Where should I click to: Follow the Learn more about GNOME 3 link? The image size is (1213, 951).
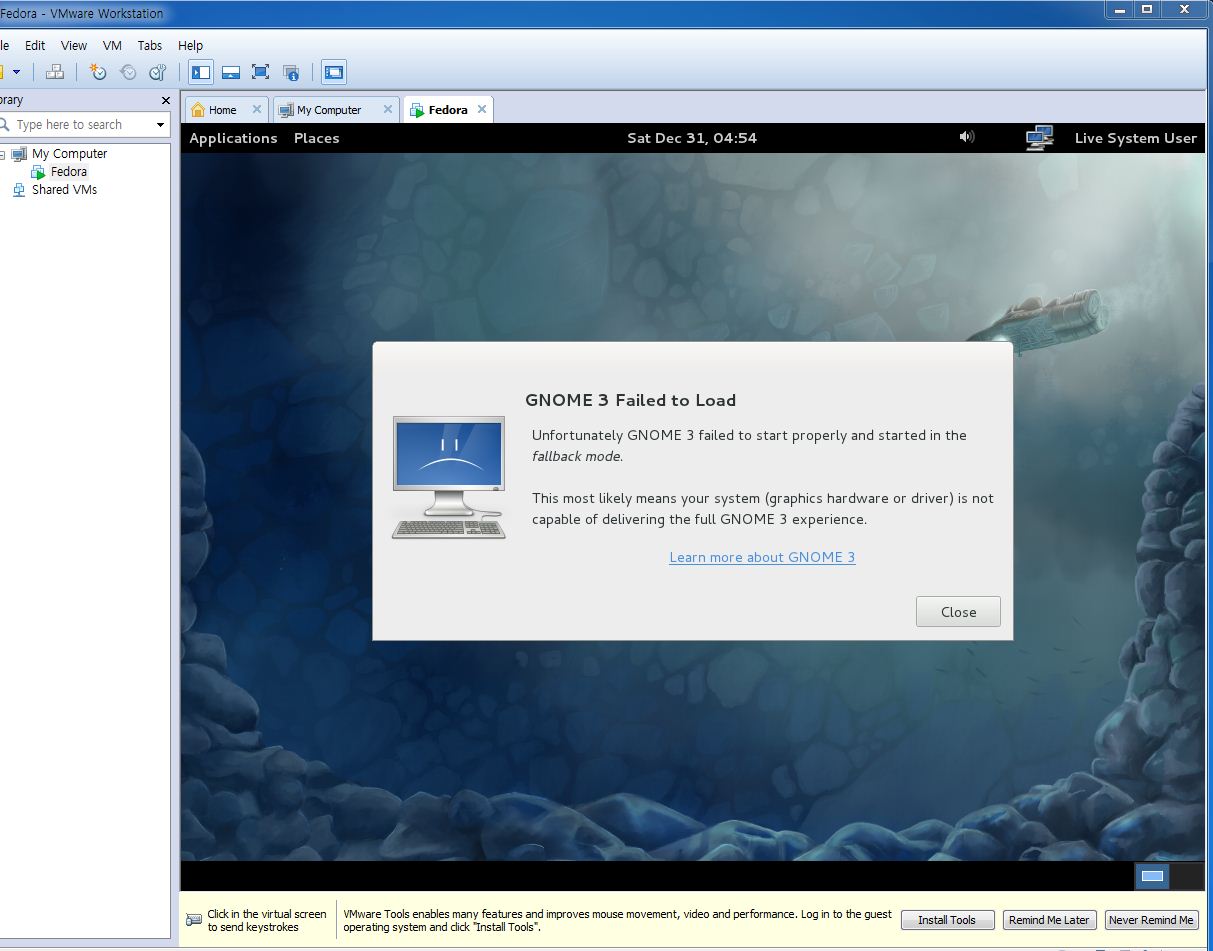click(762, 557)
